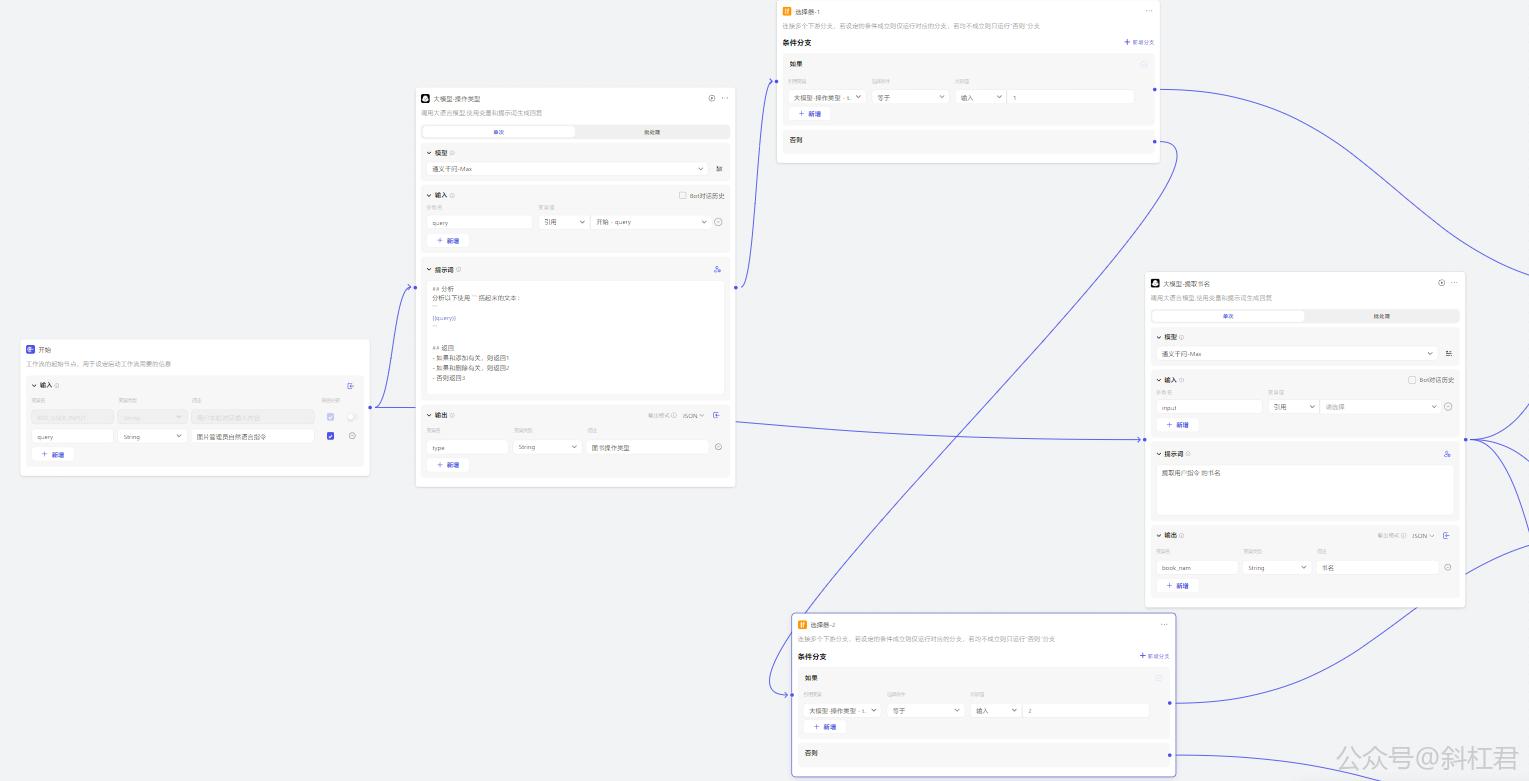Click the import icon beside JSON in 大模型-操作类型 输出
This screenshot has height=781, width=1529.
coord(716,415)
